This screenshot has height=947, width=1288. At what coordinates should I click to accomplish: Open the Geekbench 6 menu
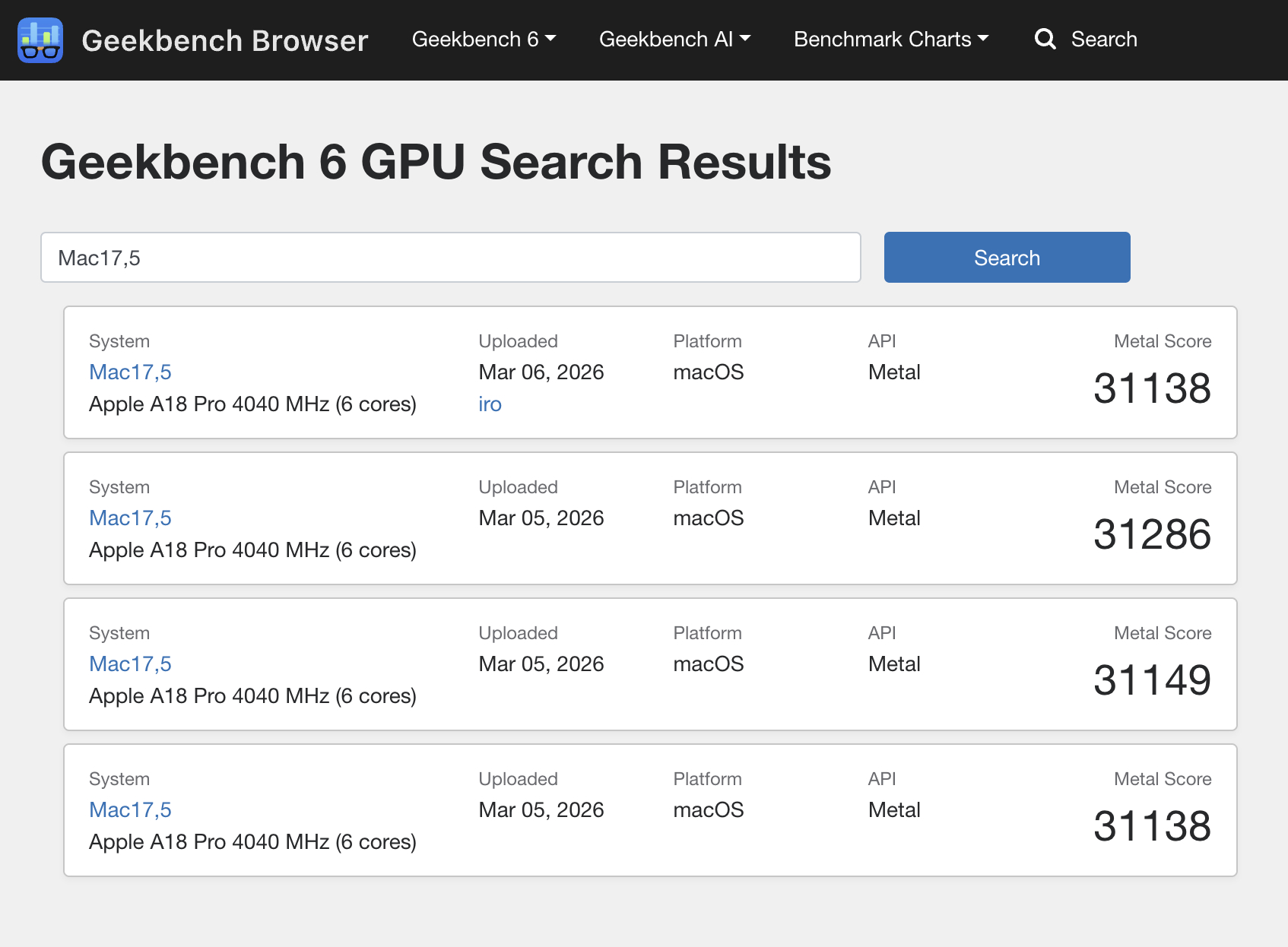click(x=476, y=40)
